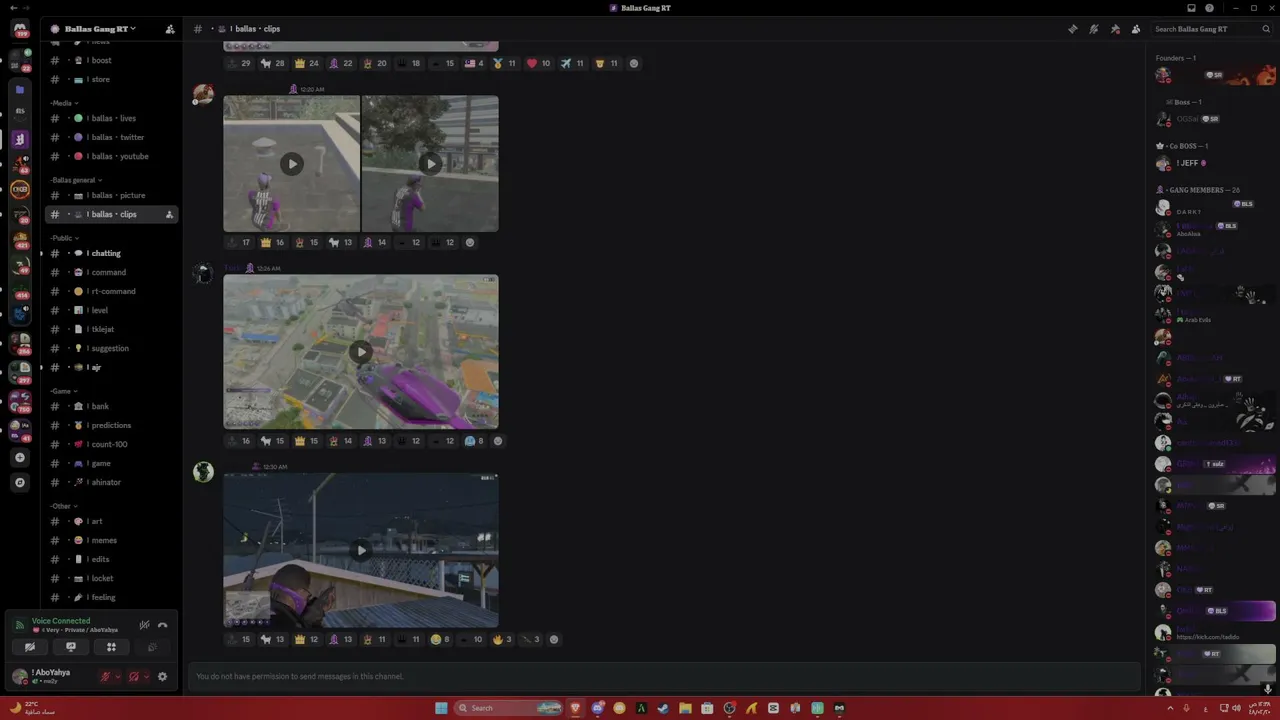Turn on camera in voice panel
The height and width of the screenshot is (720, 1280).
coord(30,647)
